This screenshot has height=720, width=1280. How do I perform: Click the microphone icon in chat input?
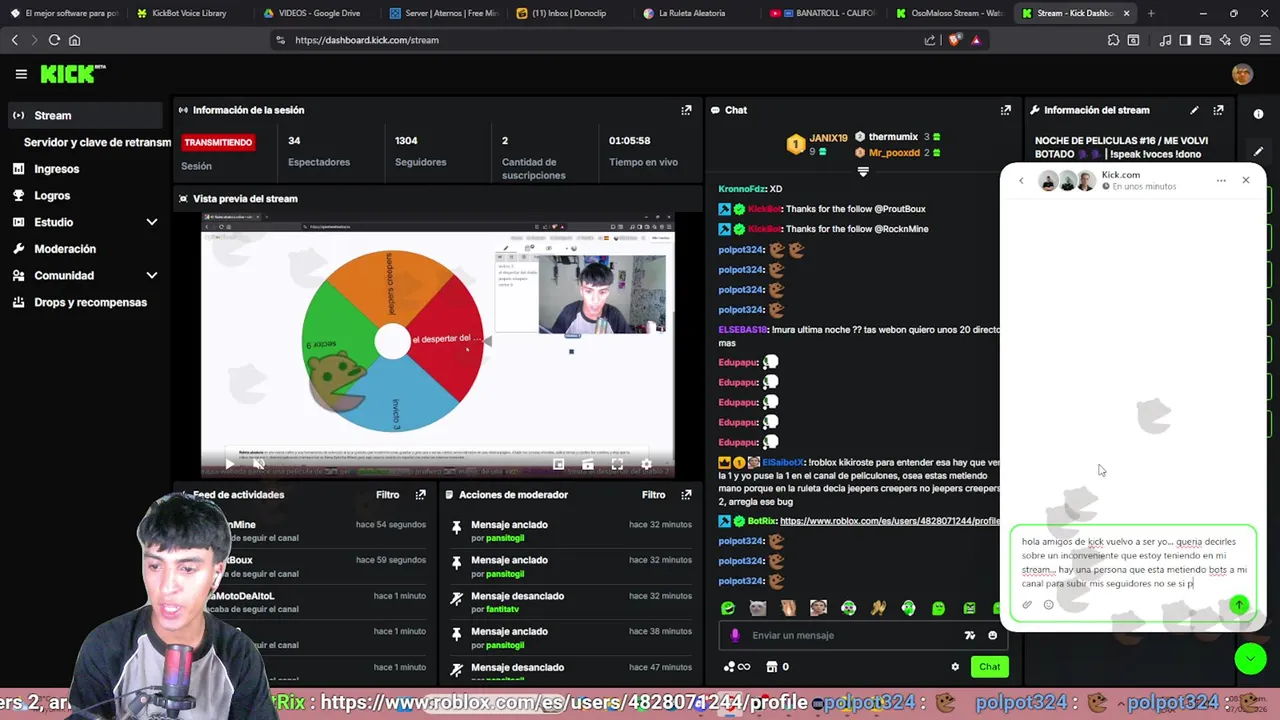click(x=735, y=635)
